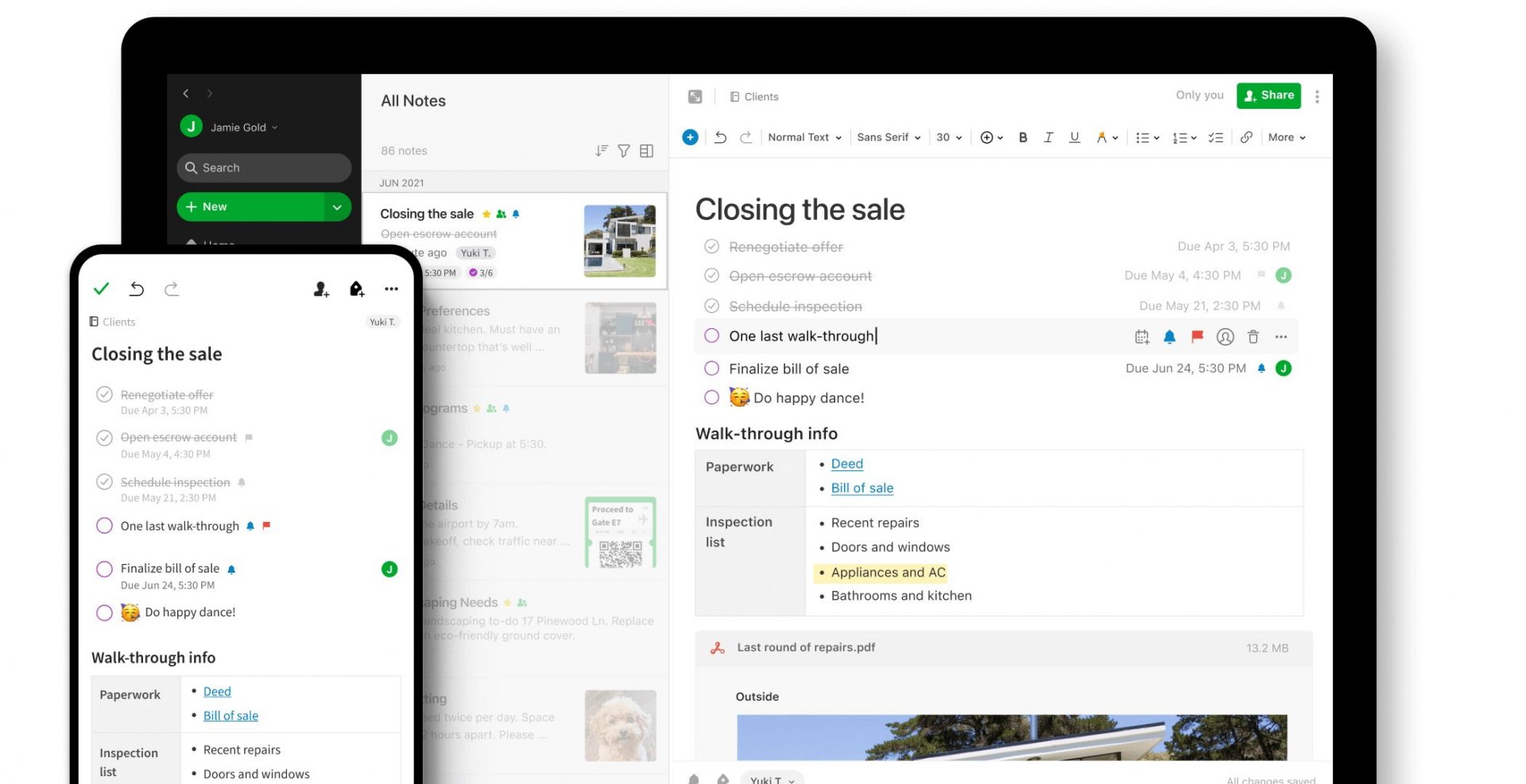Open the text color dropdown
The image size is (1526, 784).
tap(1107, 137)
